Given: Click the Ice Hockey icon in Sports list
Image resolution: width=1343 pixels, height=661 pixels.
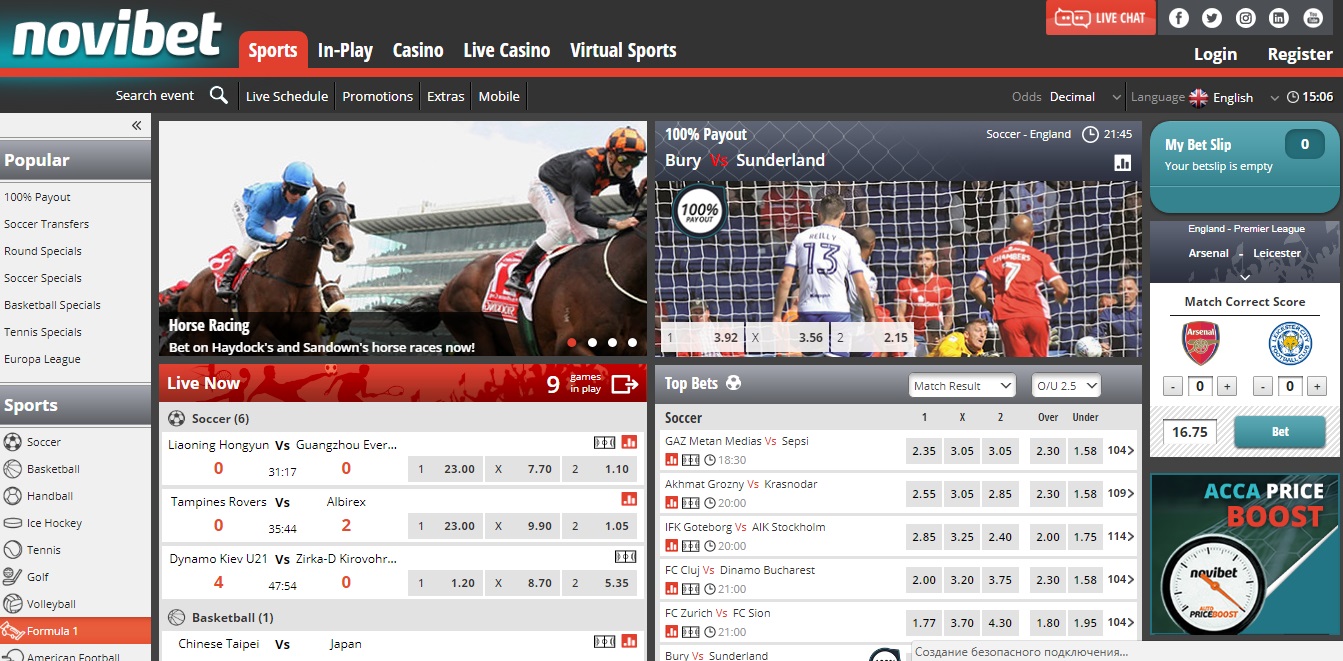Looking at the screenshot, I should (13, 523).
